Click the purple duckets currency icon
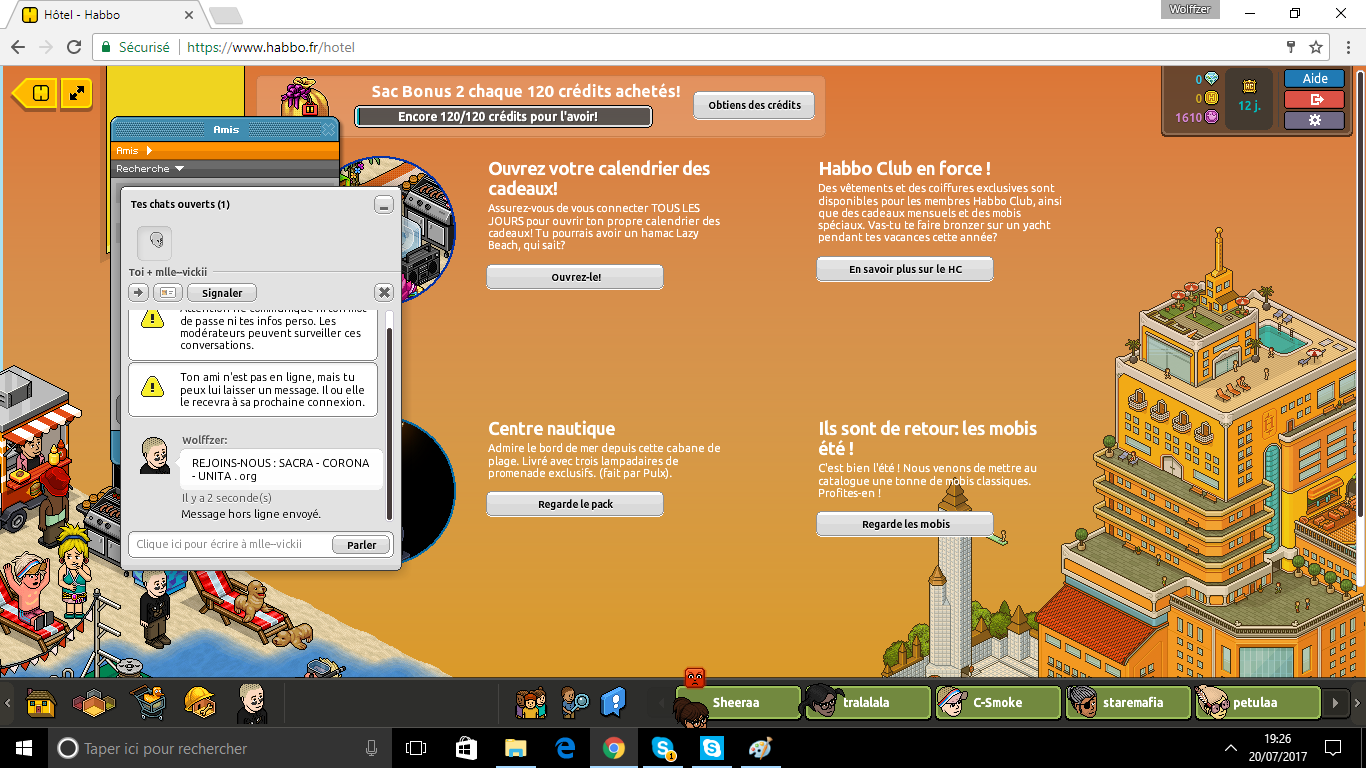The image size is (1366, 768). tap(1211, 117)
